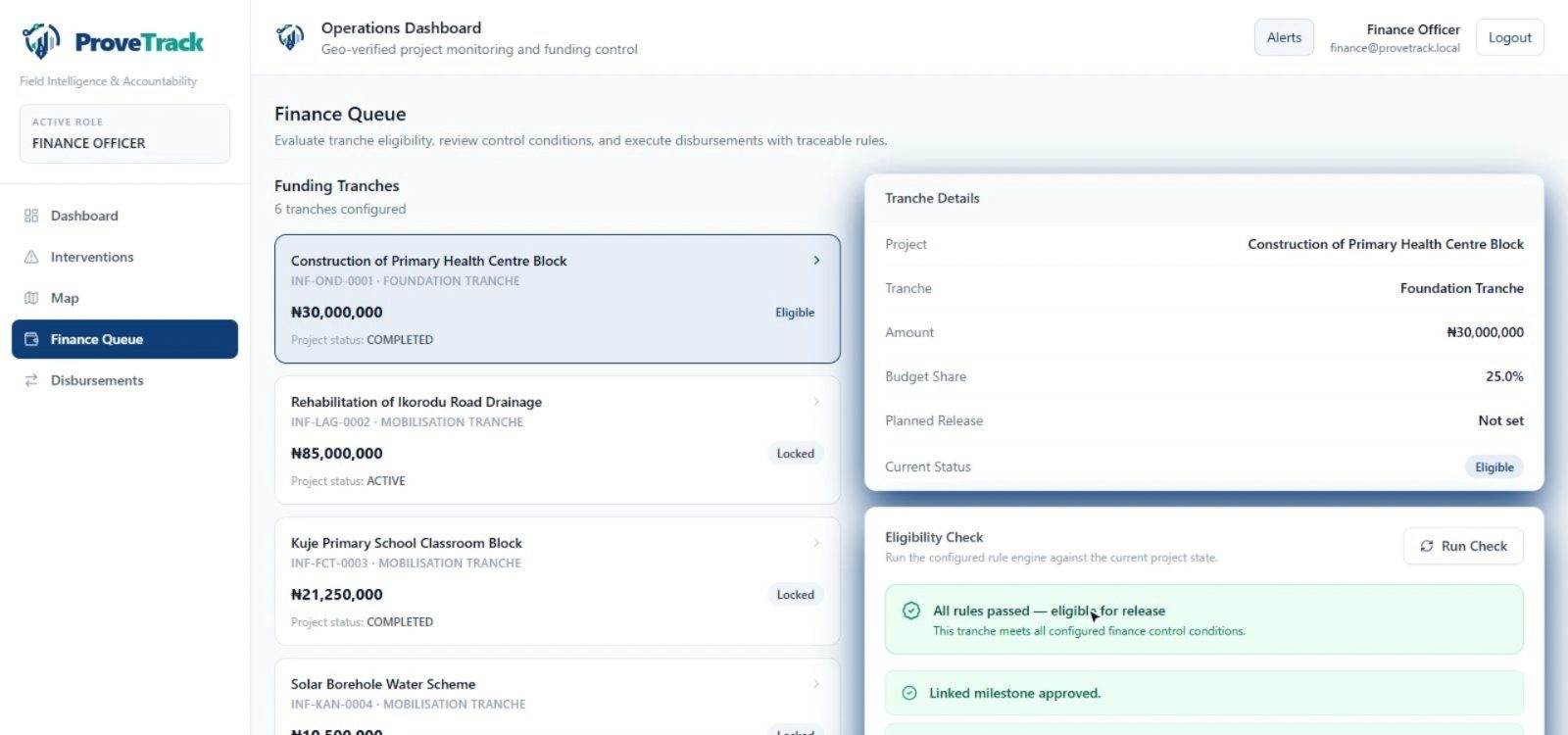Screen dimensions: 1568x735
Task: Expand the Primary Health Centre Block chevron
Action: point(816,261)
